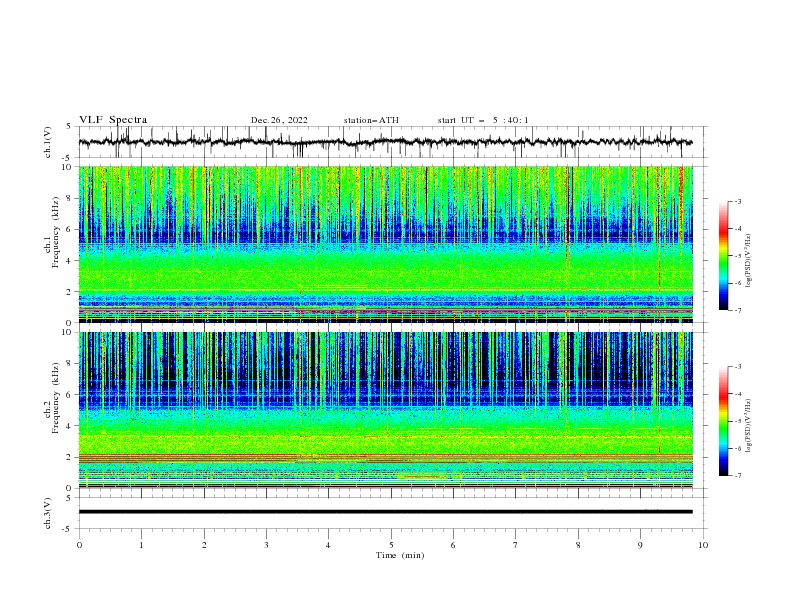This screenshot has height=612, width=792.
Task: Click "-5" label on lower color scale
Action: pyautogui.click(x=737, y=421)
